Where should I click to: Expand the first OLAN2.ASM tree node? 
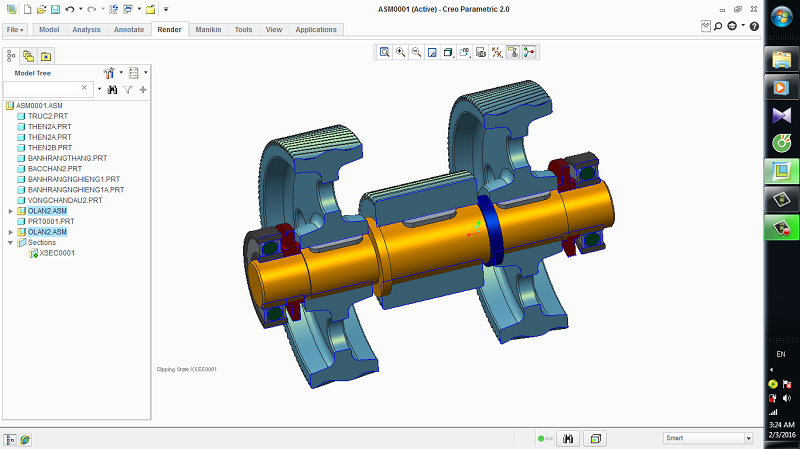[10, 211]
